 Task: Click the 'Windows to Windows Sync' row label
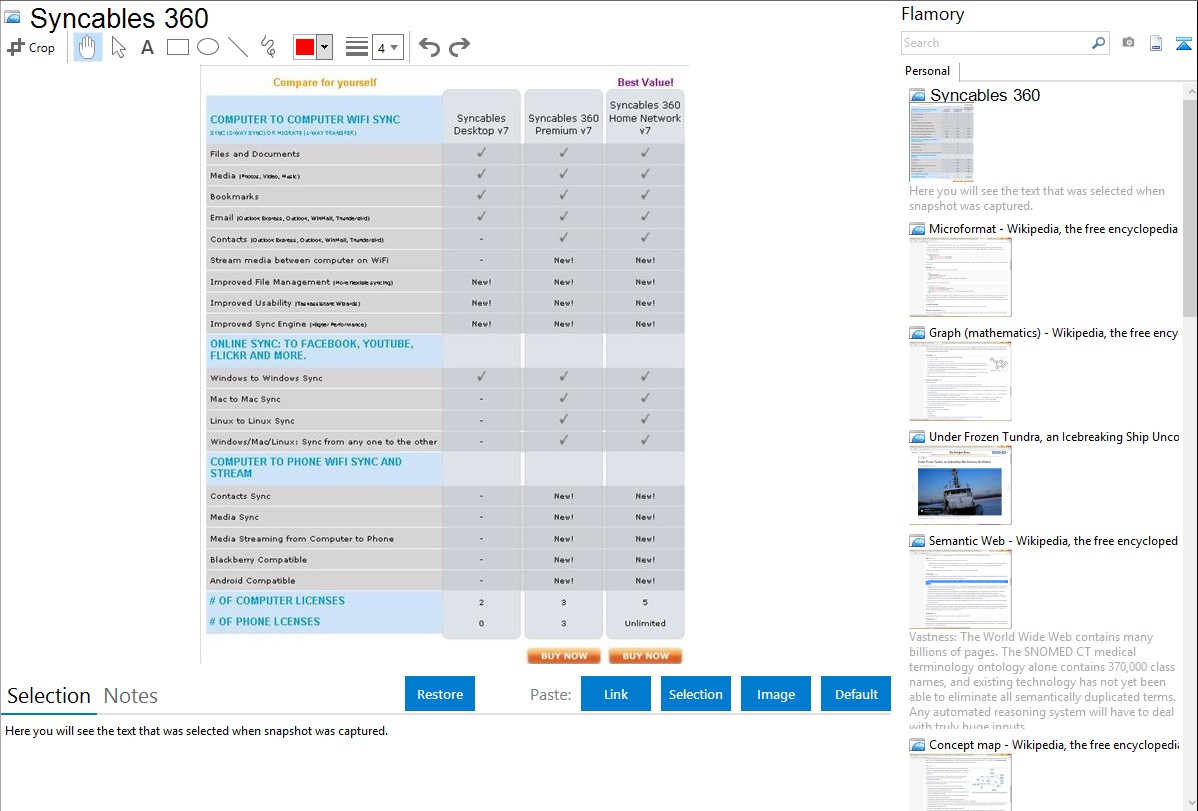[x=267, y=378]
